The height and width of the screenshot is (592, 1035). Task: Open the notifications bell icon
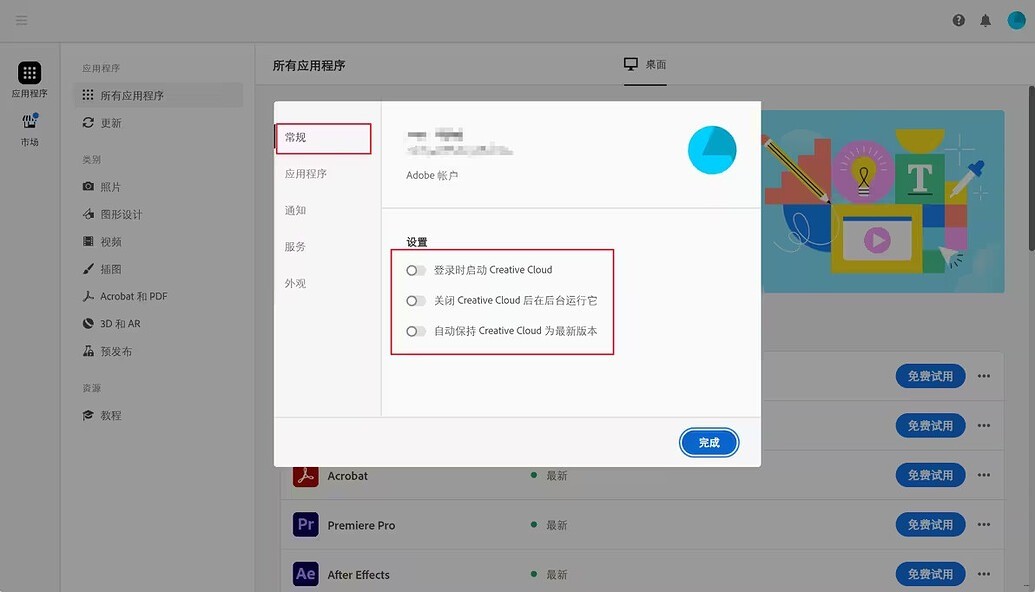pyautogui.click(x=986, y=20)
